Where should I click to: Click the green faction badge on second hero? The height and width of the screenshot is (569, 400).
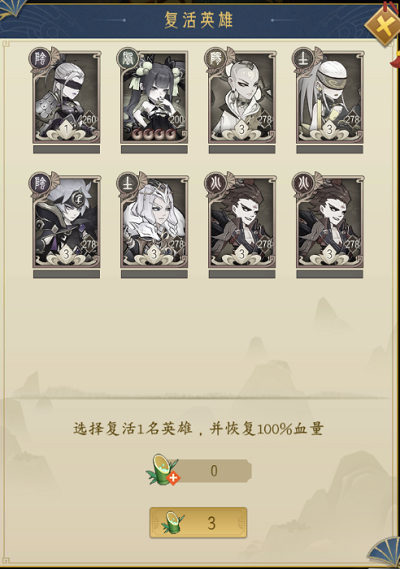[x=128, y=58]
